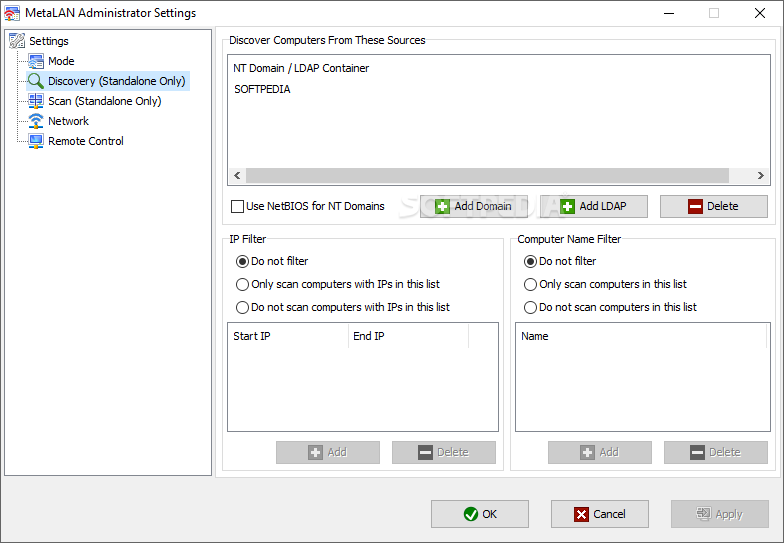784x543 pixels.
Task: Click the Mode icon in settings tree
Action: [x=36, y=61]
